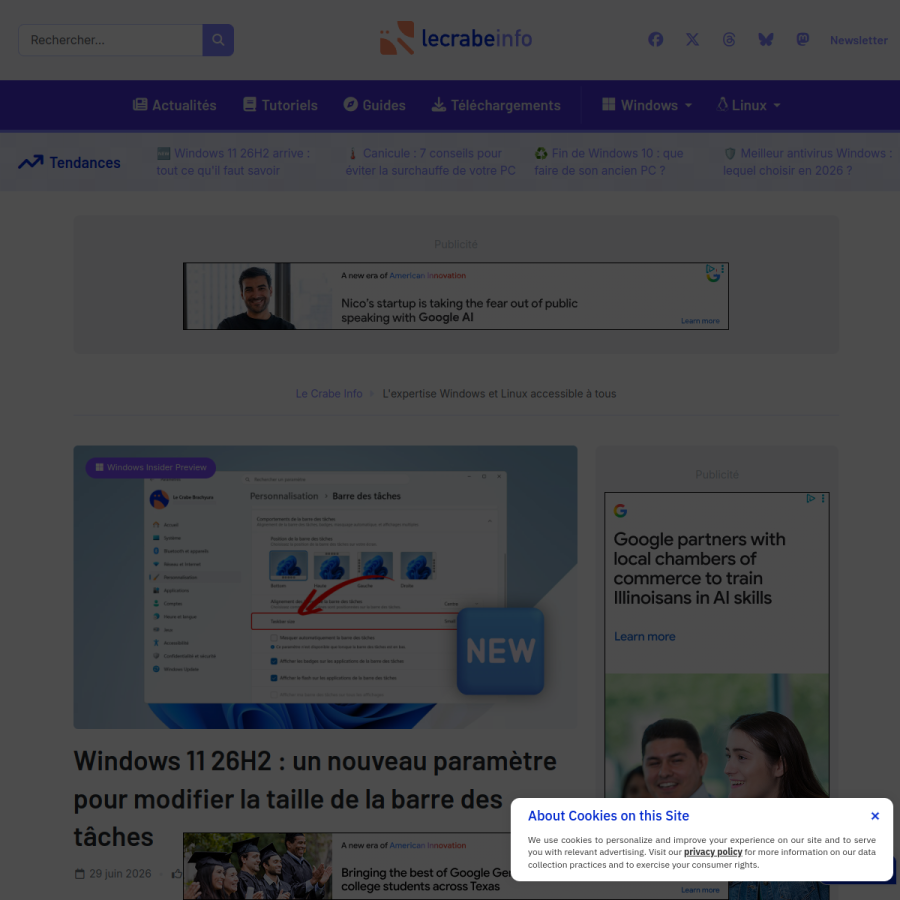Go to Téléchargements menu item
This screenshot has height=900, width=900.
point(496,105)
